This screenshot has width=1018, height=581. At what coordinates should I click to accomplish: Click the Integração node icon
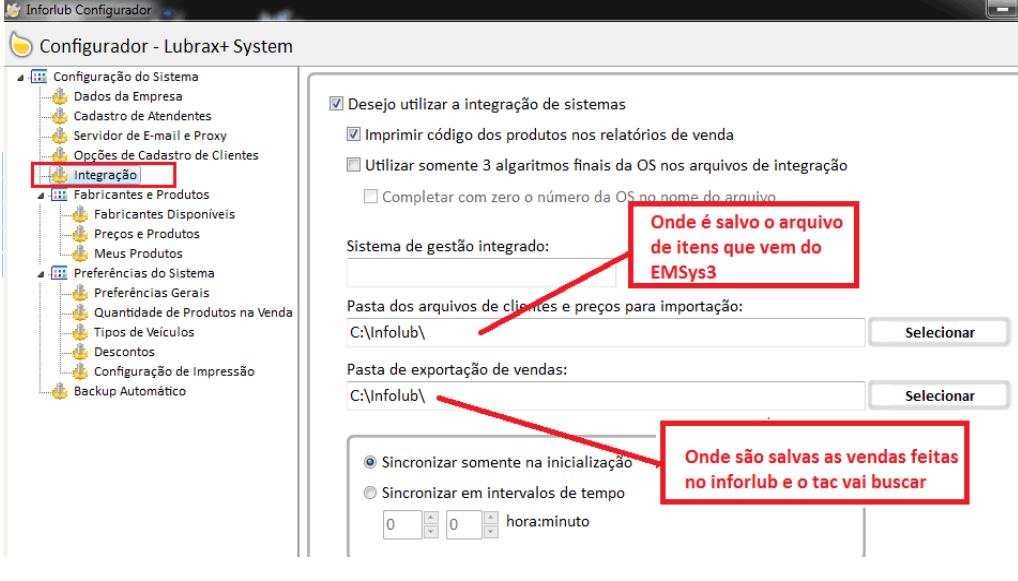pos(60,175)
